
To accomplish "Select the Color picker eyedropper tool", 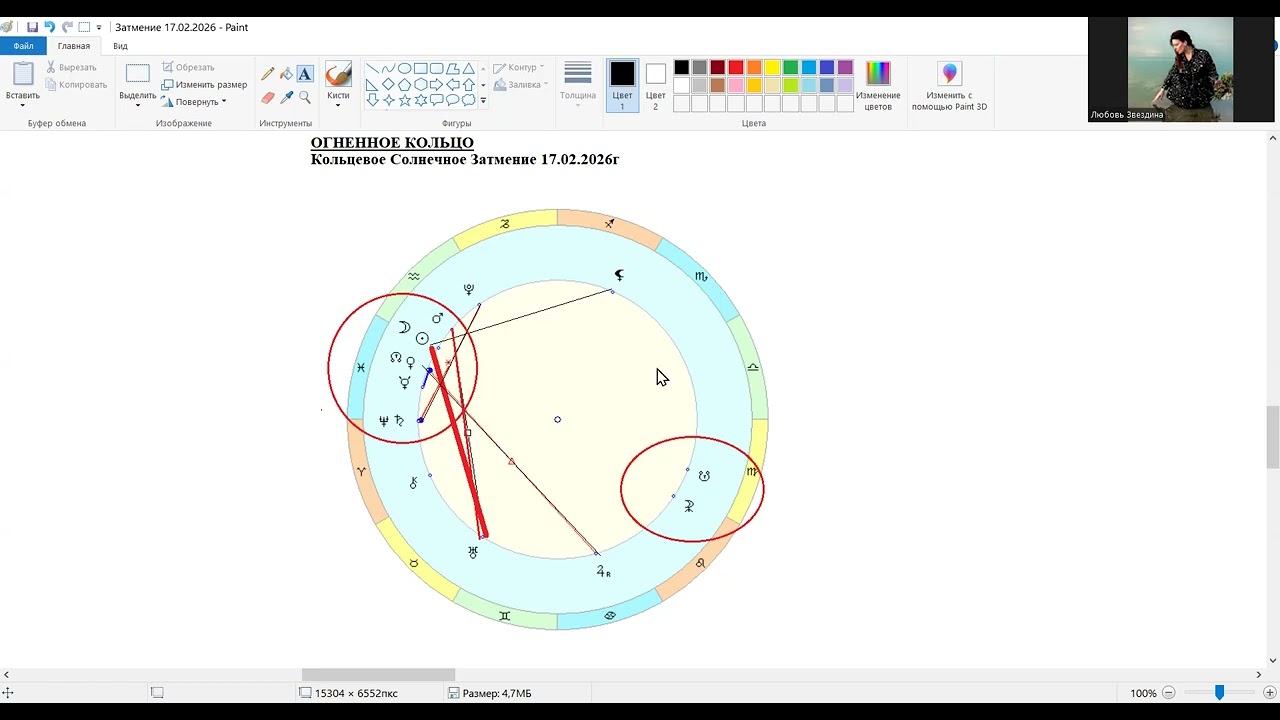I will point(286,98).
